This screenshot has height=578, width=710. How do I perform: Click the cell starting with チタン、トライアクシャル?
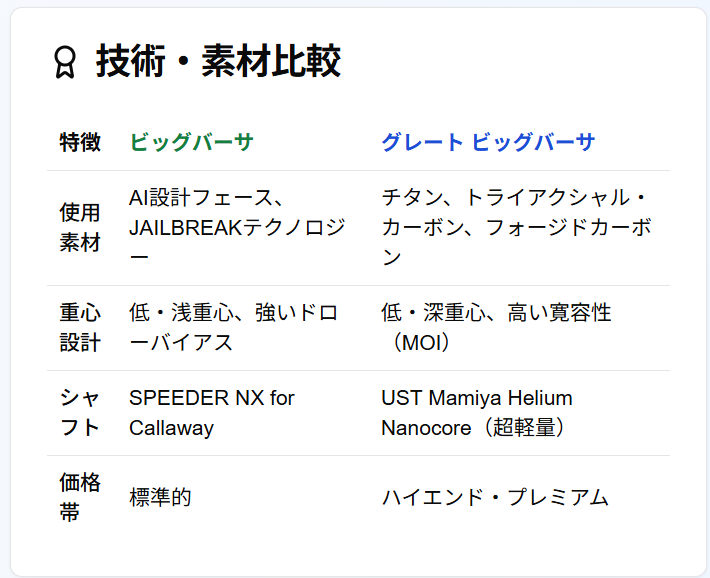(516, 228)
